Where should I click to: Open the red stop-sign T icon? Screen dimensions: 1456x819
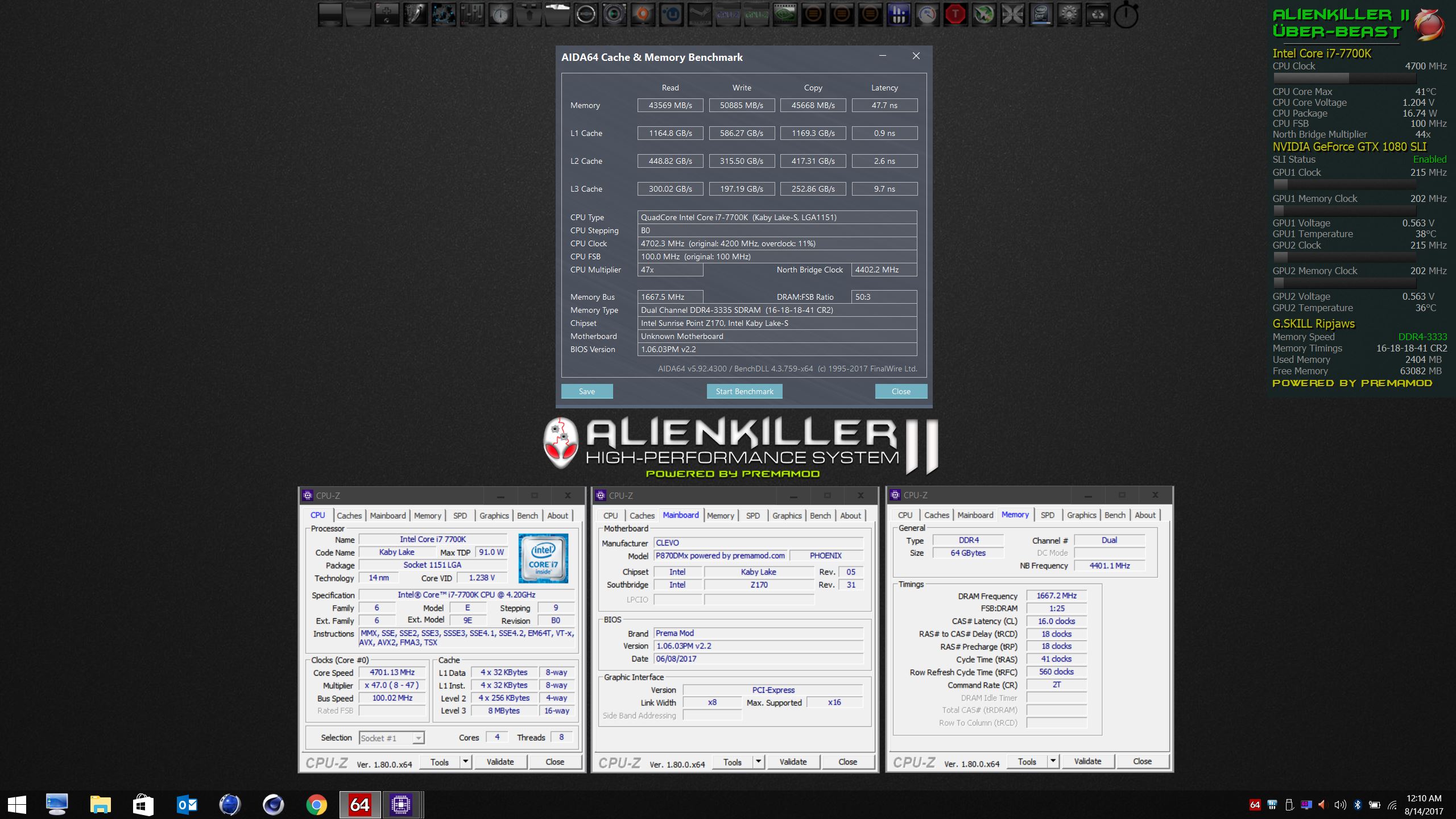click(955, 15)
